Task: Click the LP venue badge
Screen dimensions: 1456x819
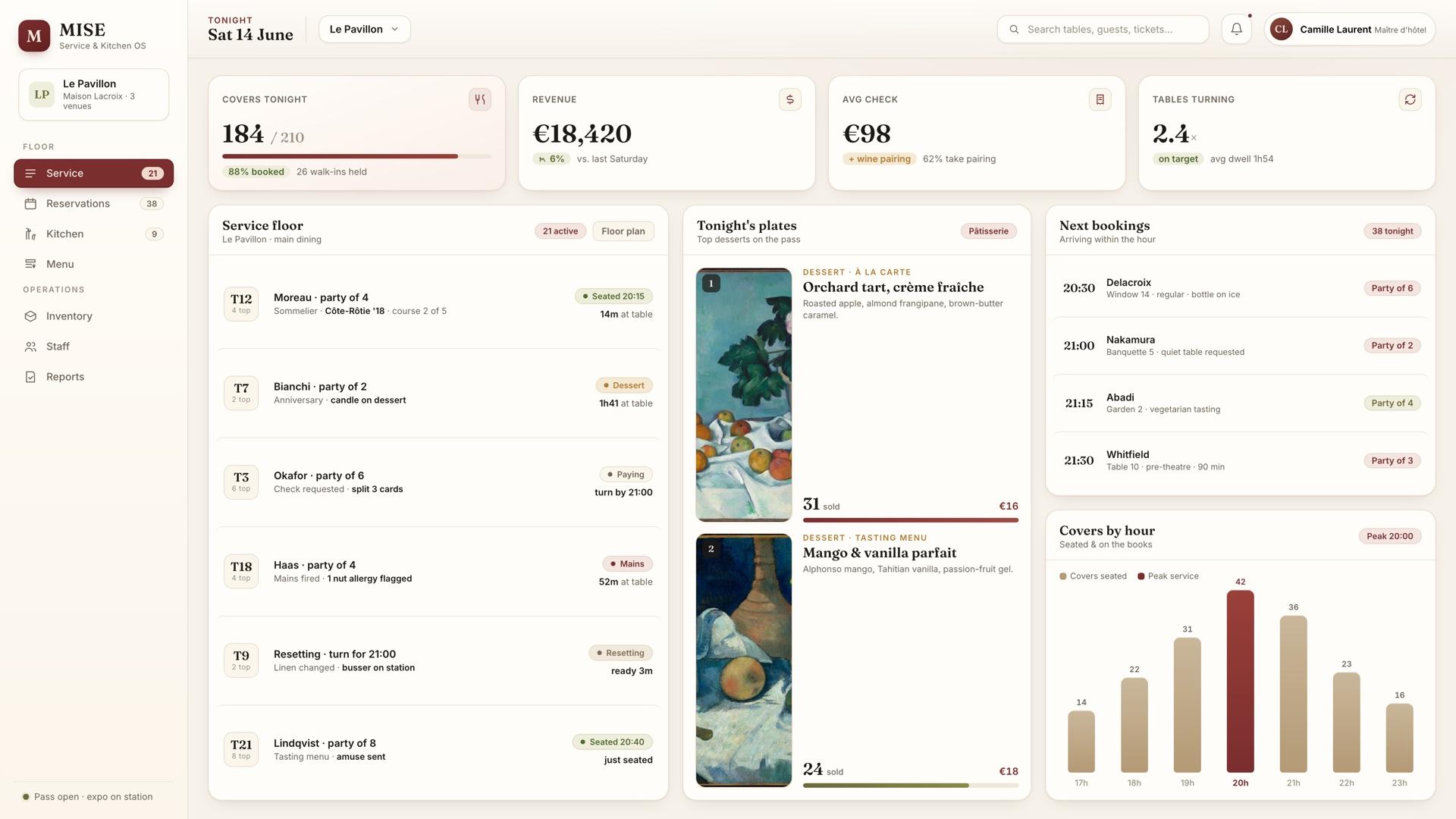Action: click(42, 95)
